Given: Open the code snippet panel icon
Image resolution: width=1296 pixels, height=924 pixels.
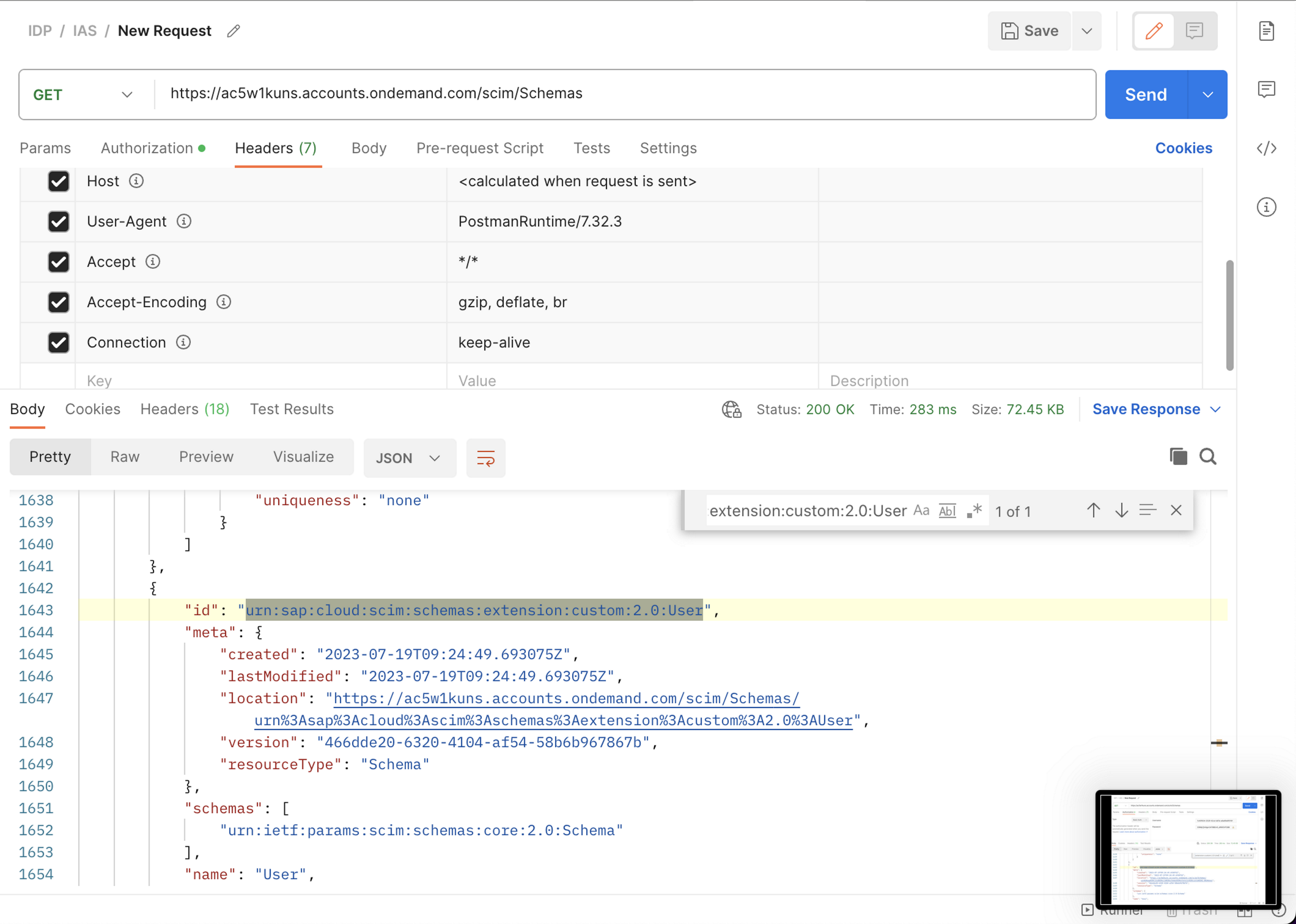Looking at the screenshot, I should coord(1266,149).
